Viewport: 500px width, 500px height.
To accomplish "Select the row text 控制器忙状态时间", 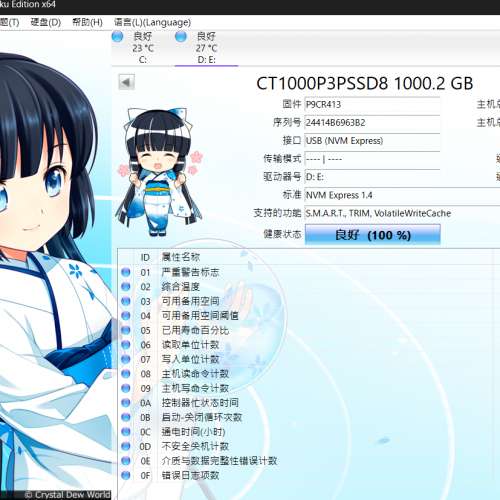I will pos(200,403).
